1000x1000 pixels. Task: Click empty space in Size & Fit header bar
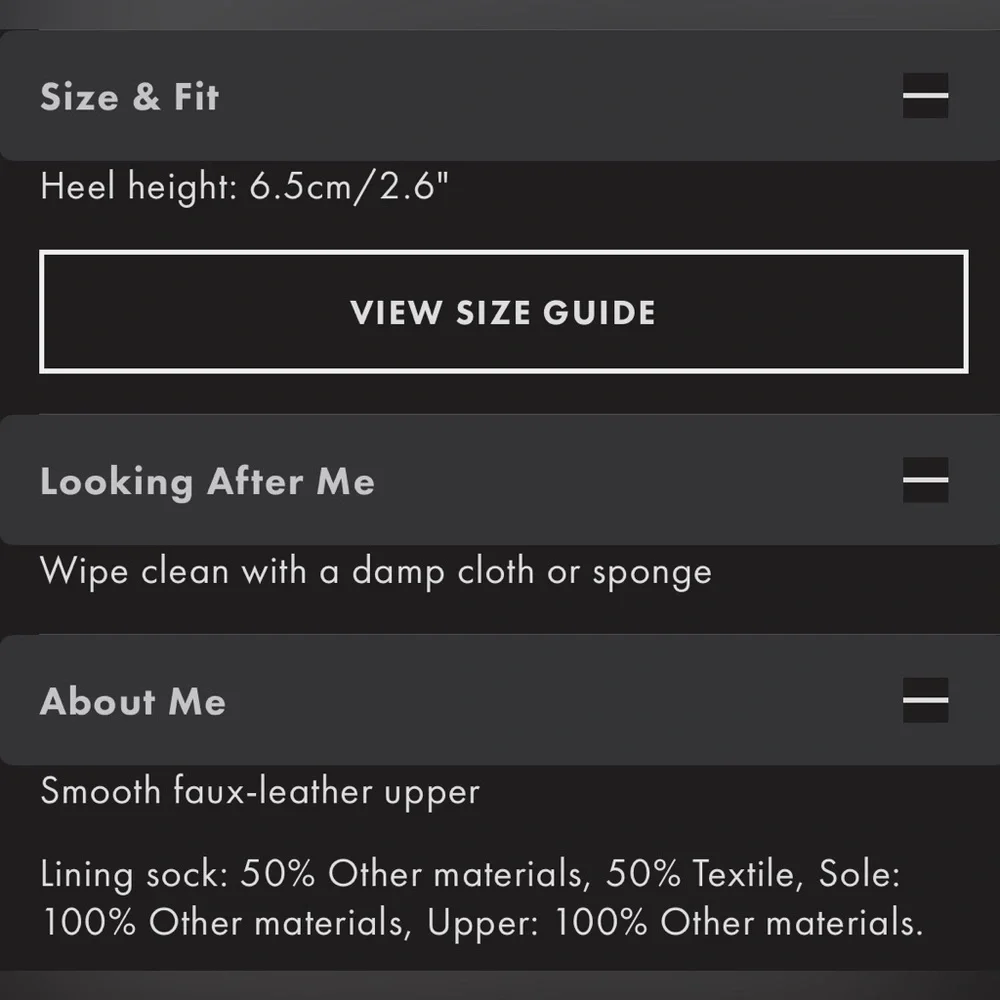click(560, 97)
